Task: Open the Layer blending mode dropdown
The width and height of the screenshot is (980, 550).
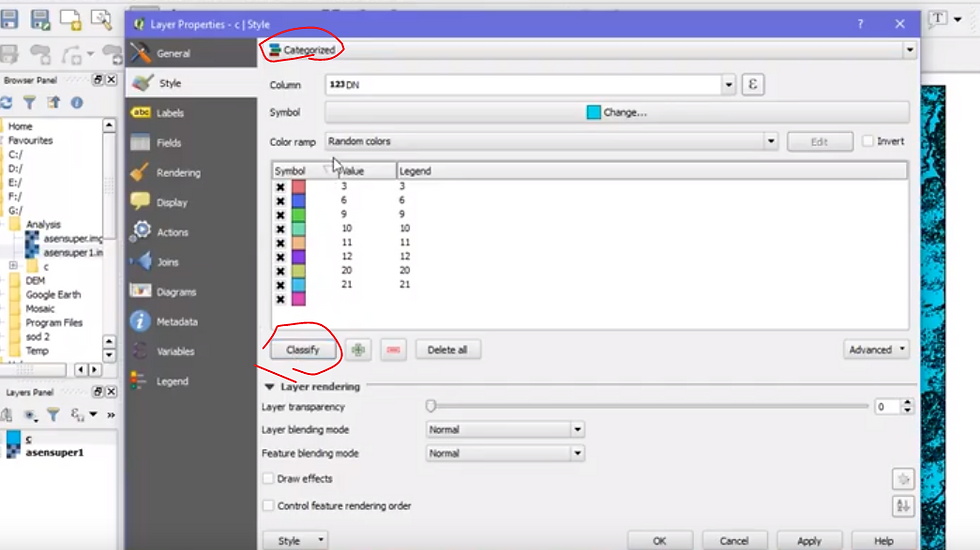Action: pyautogui.click(x=505, y=429)
